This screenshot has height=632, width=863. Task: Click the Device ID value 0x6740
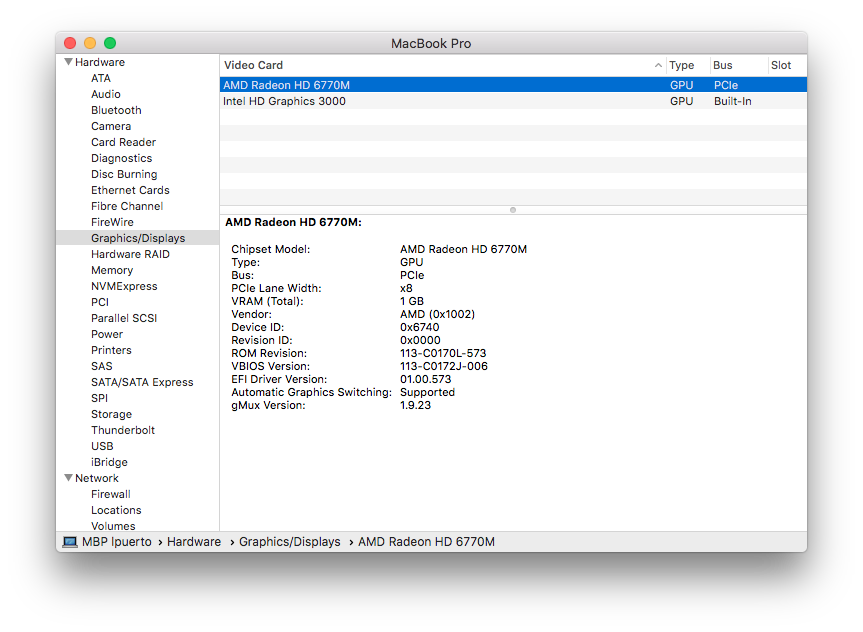(x=419, y=327)
